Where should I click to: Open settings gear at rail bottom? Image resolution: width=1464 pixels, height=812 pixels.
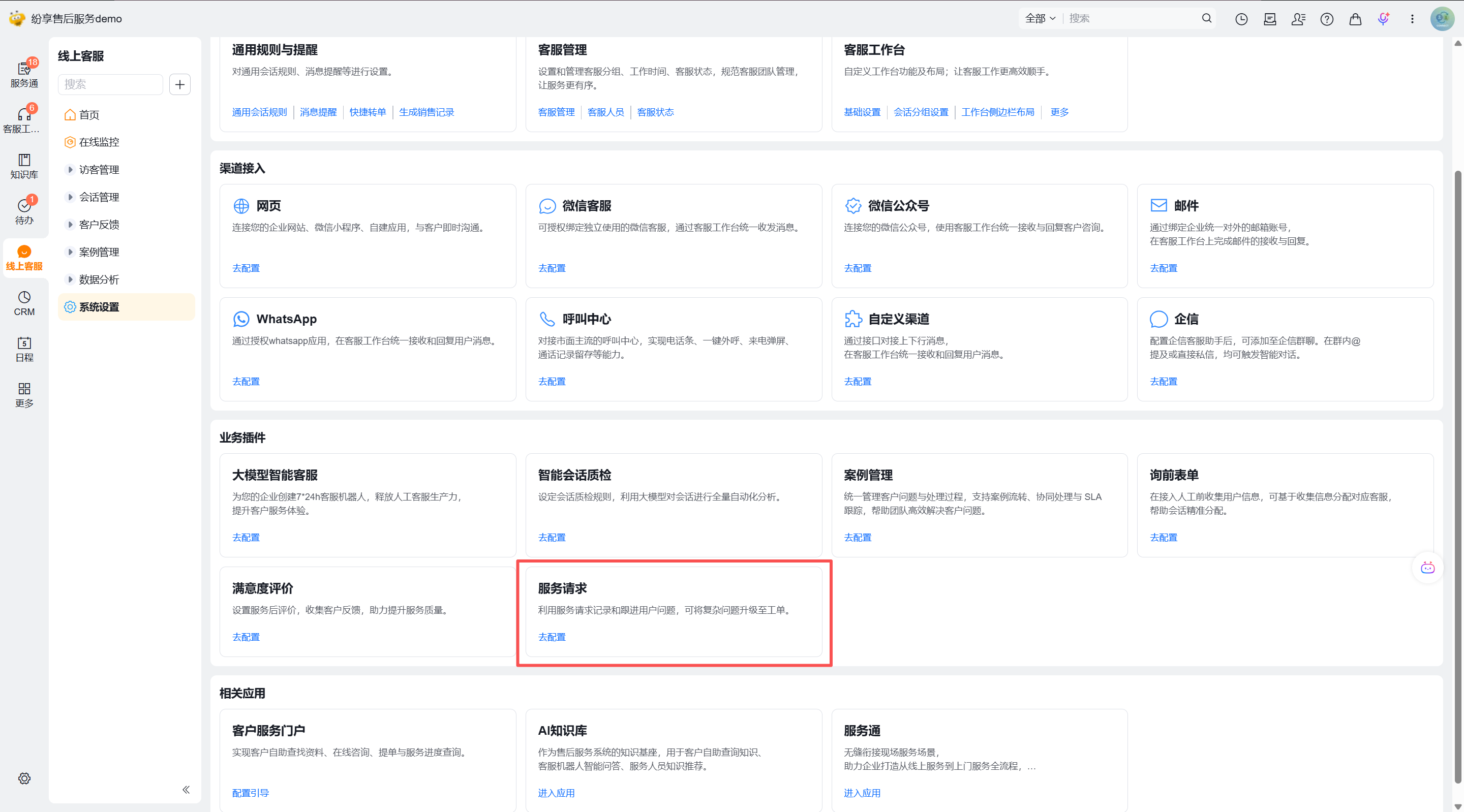pos(24,778)
